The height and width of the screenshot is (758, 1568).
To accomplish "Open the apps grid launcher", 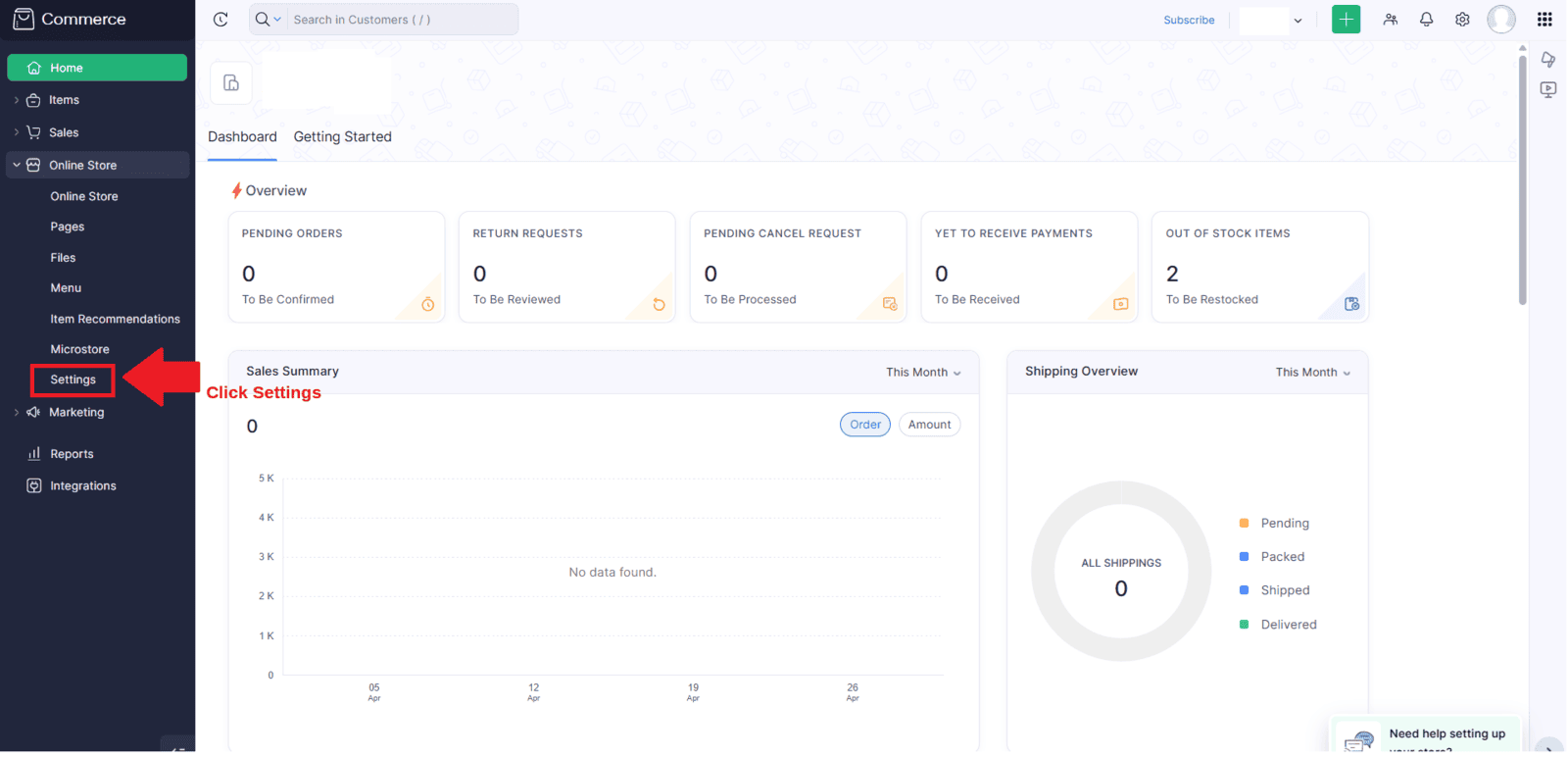I will click(x=1544, y=20).
